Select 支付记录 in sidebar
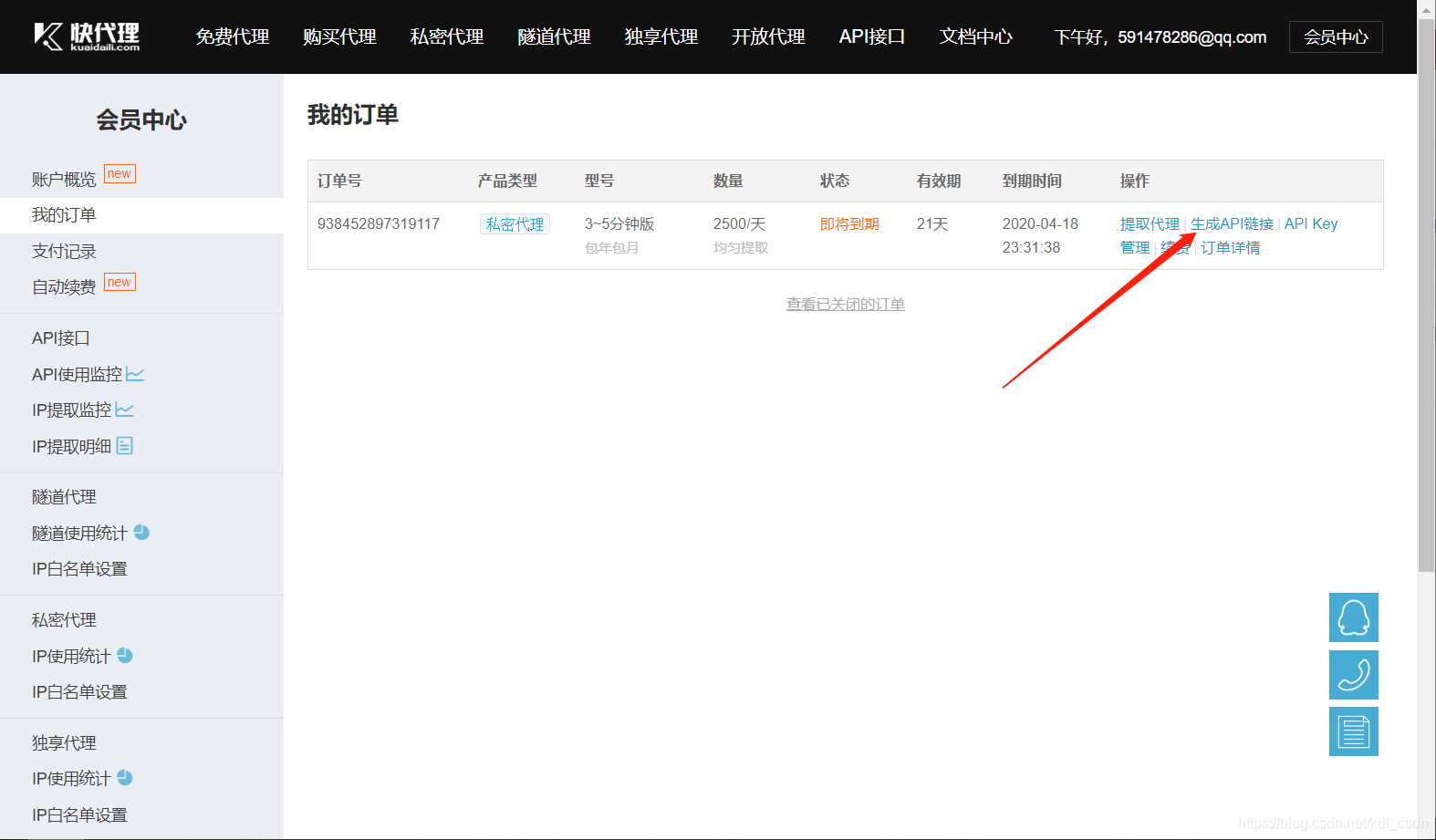The image size is (1436, 840). pos(64,251)
